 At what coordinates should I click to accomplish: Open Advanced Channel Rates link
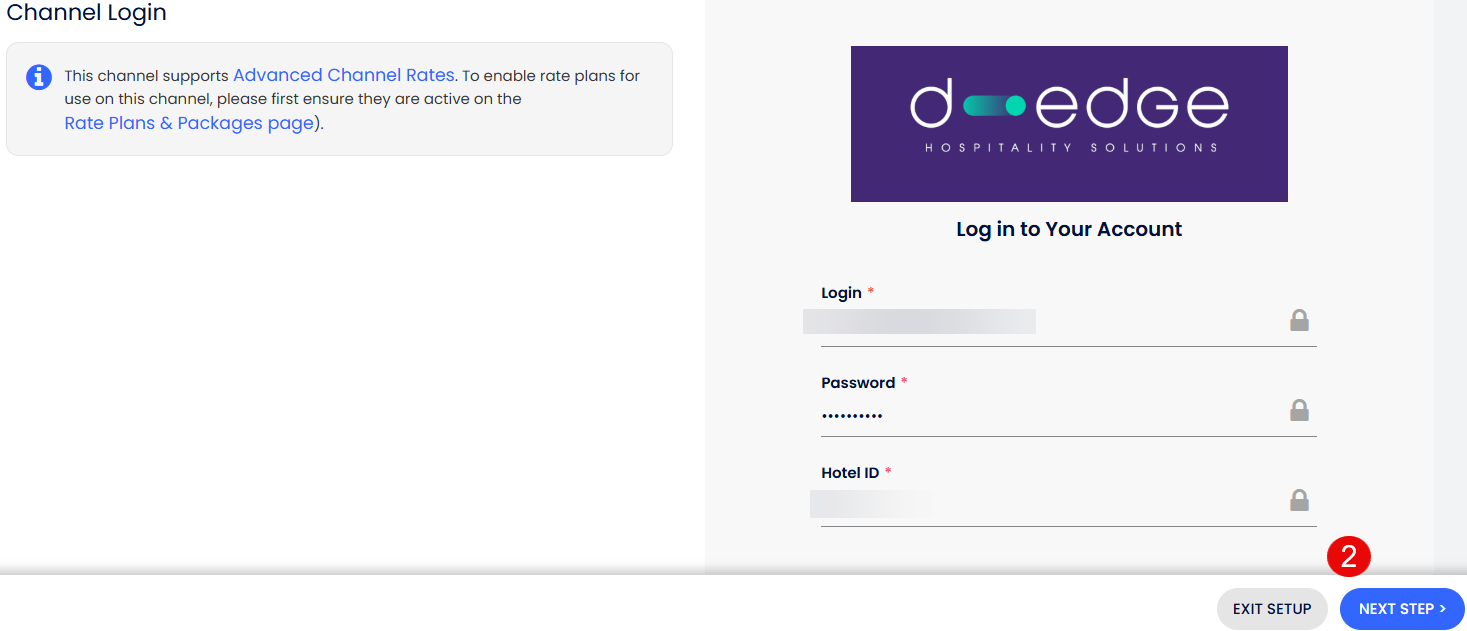(343, 75)
